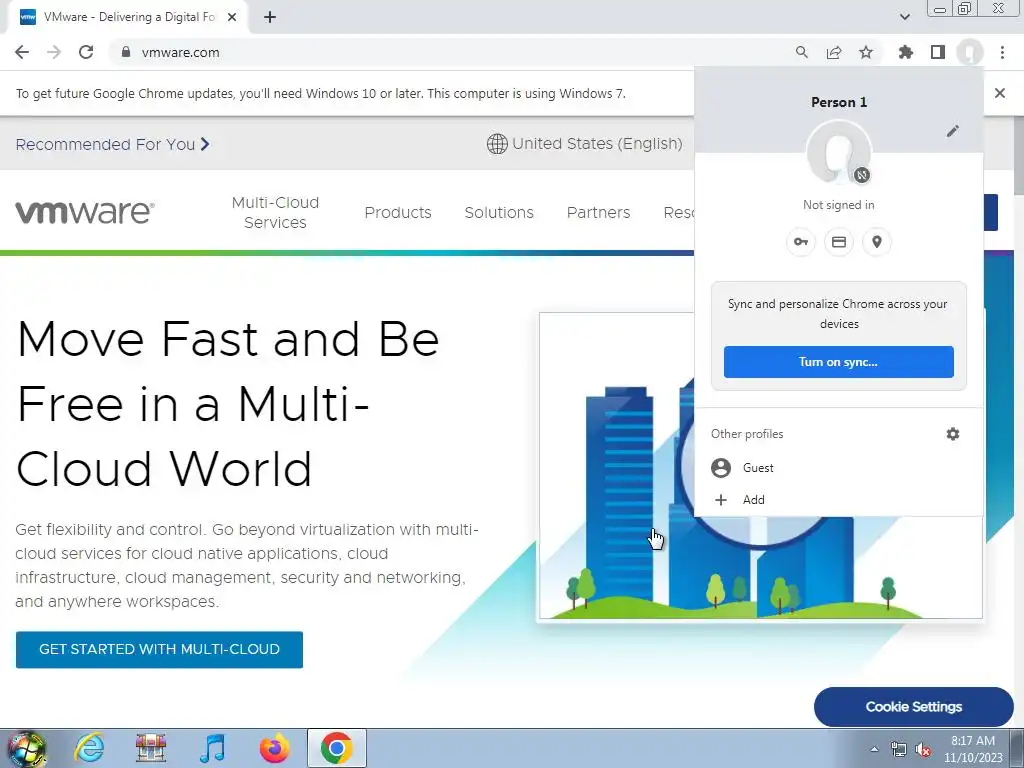Switch to the Guest profile
The height and width of the screenshot is (768, 1024).
click(839, 468)
